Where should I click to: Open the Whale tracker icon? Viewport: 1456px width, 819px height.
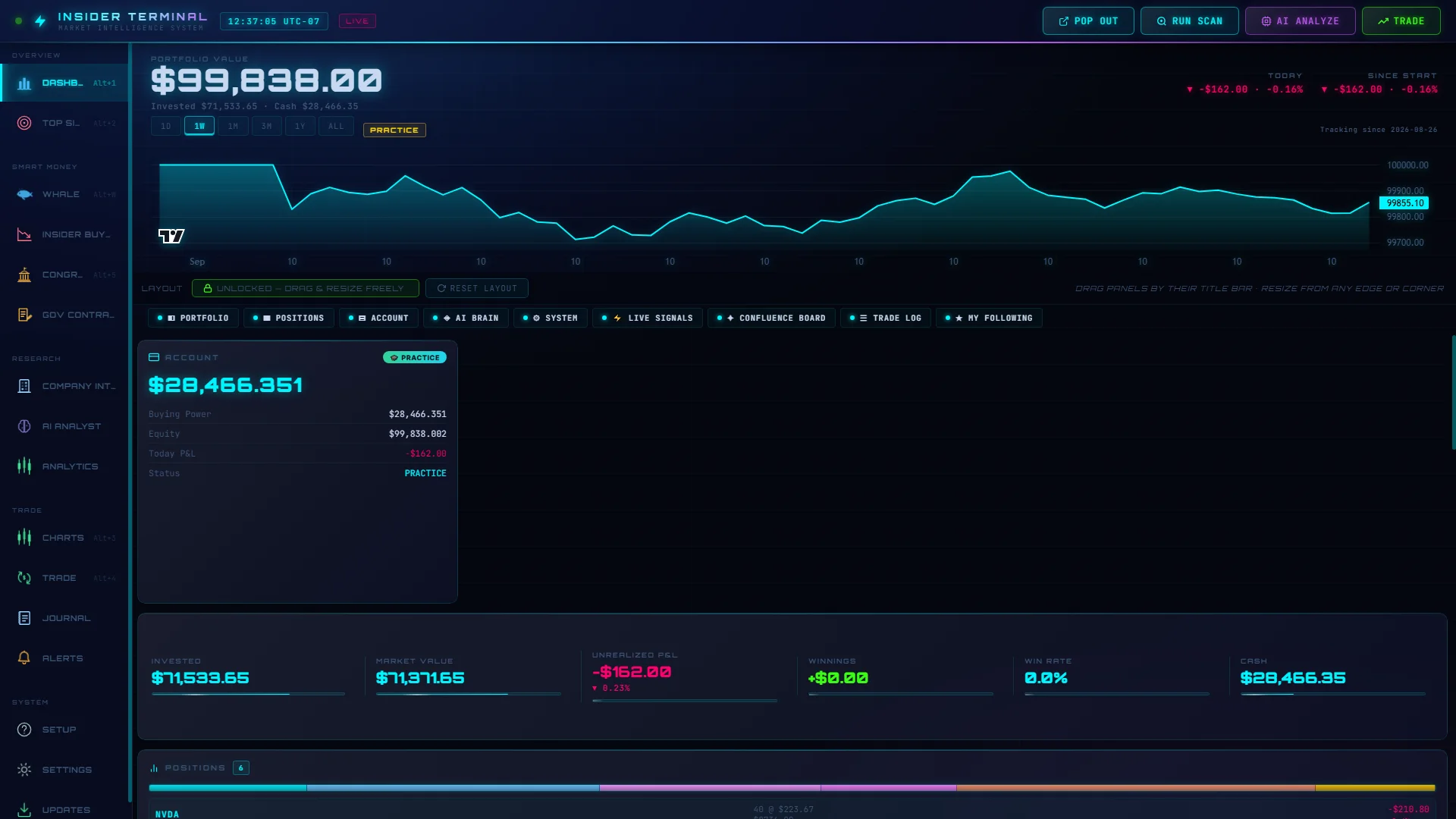(x=24, y=195)
